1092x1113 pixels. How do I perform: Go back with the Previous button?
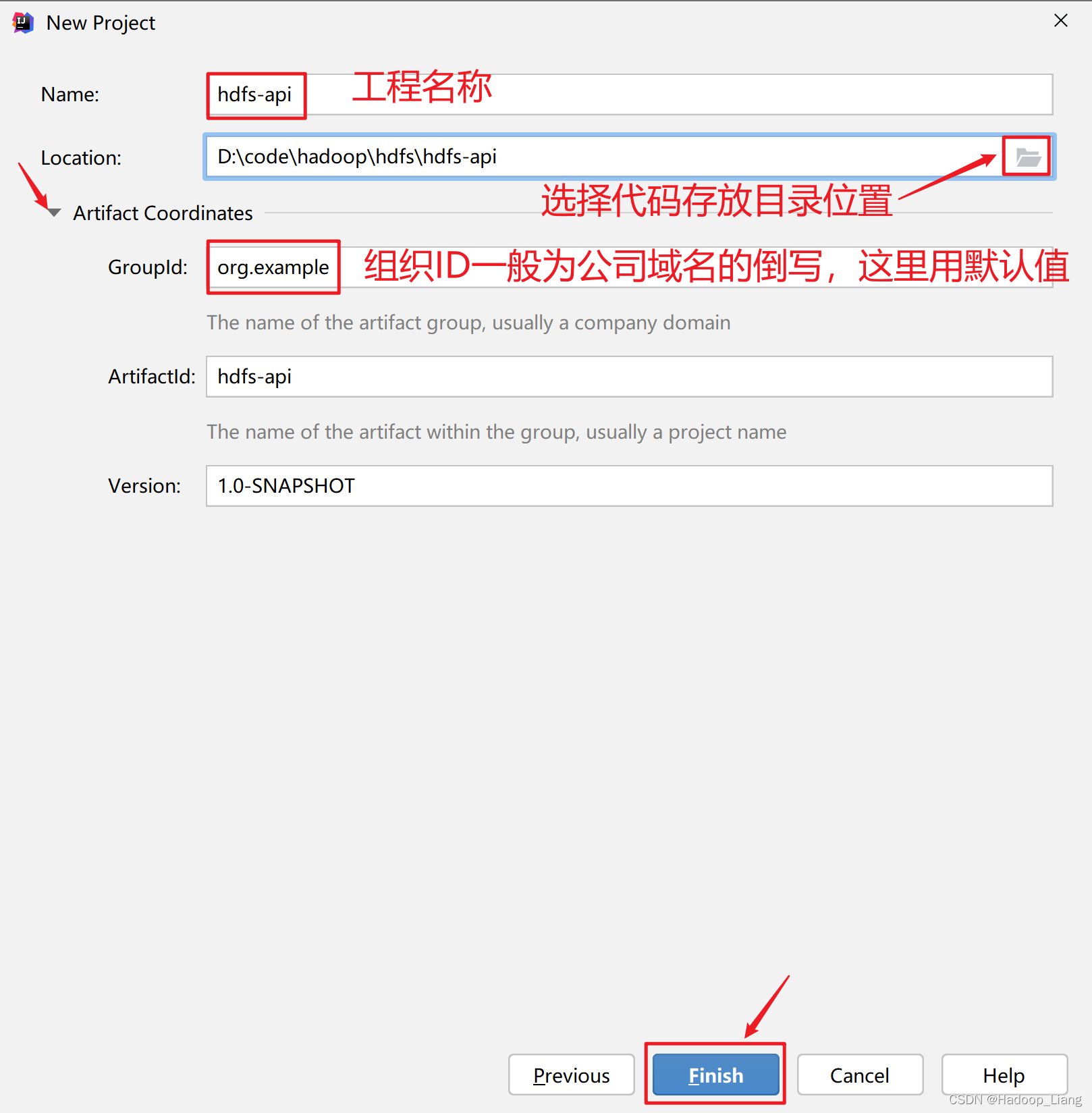572,1075
